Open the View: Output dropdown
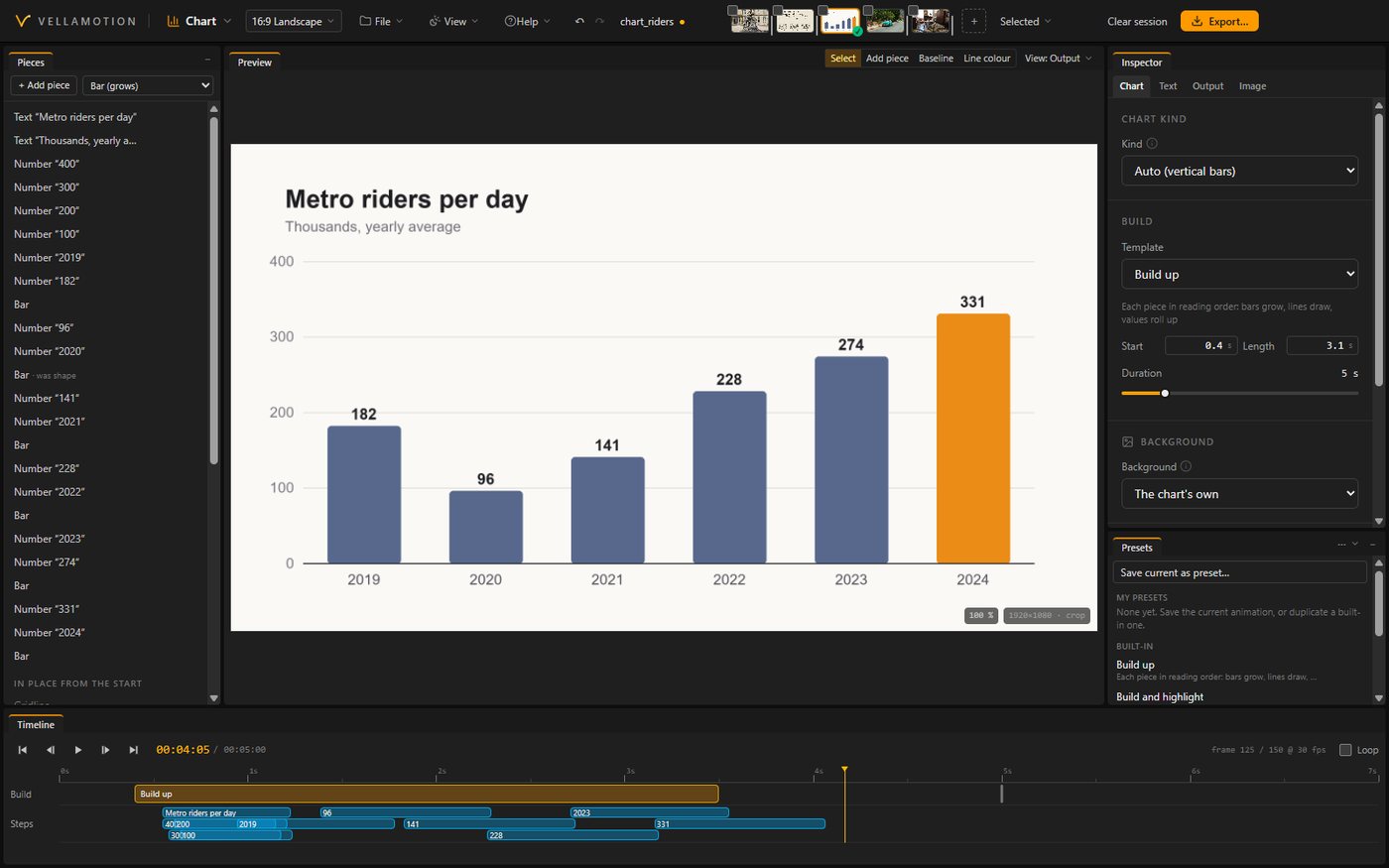The height and width of the screenshot is (868, 1389). point(1058,59)
